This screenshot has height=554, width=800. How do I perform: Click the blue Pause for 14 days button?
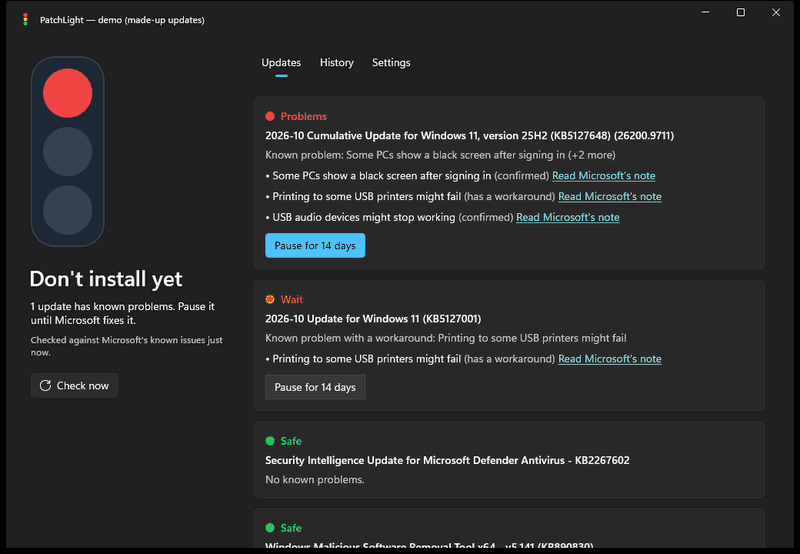point(315,245)
